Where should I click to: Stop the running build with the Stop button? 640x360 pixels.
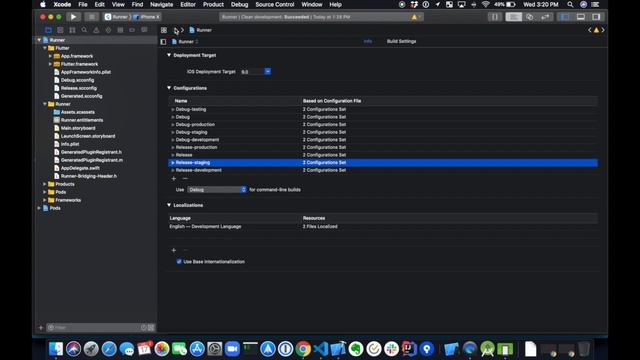(x=92, y=17)
